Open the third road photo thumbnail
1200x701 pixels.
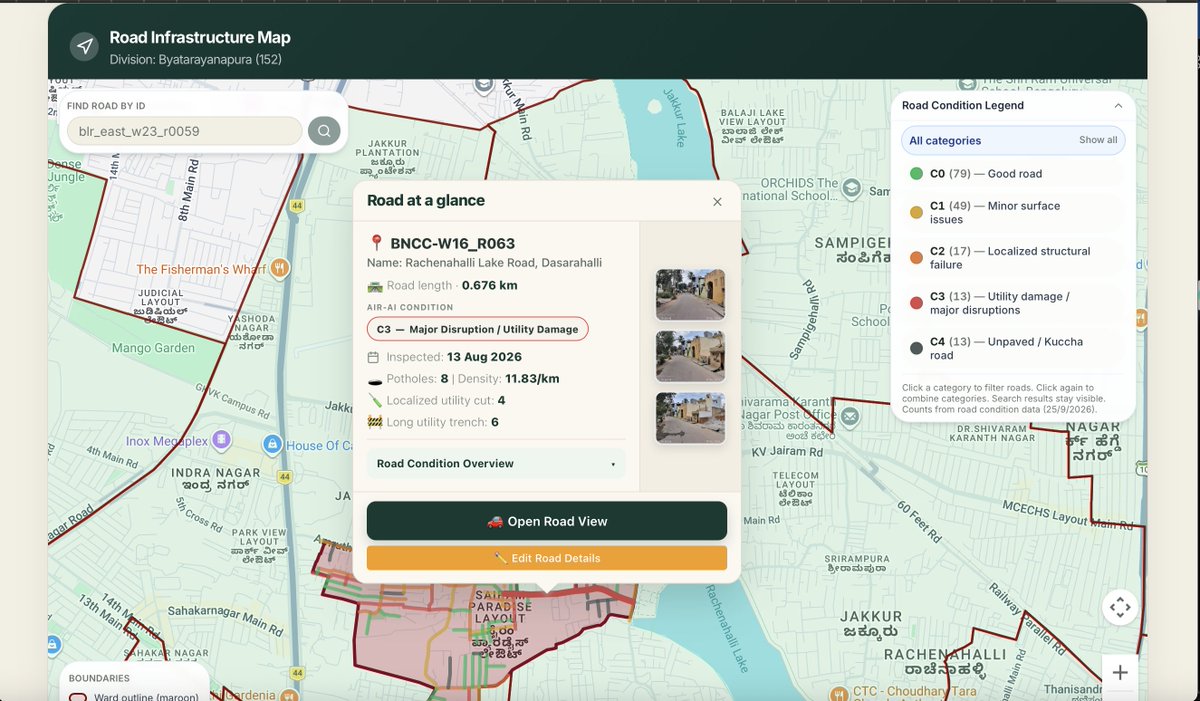point(690,418)
